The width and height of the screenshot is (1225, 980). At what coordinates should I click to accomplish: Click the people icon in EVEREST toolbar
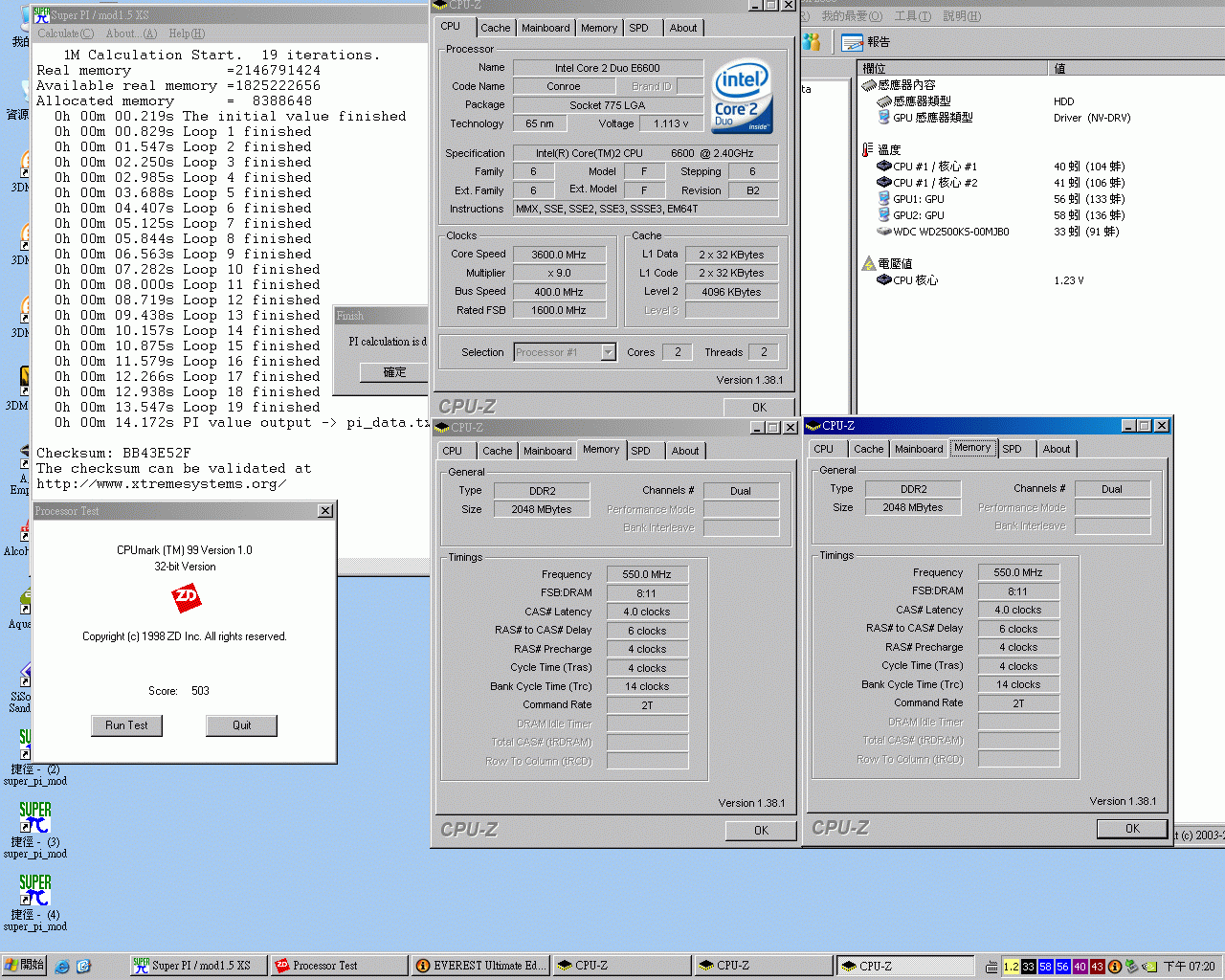tap(812, 42)
